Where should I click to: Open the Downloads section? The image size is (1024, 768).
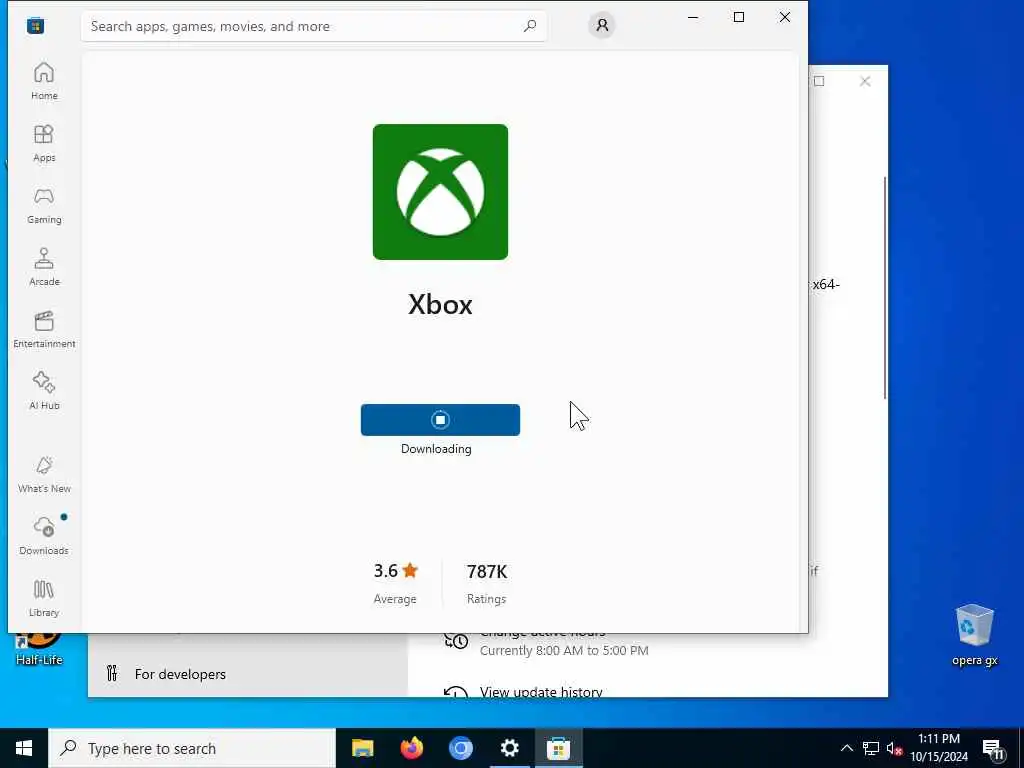[44, 536]
